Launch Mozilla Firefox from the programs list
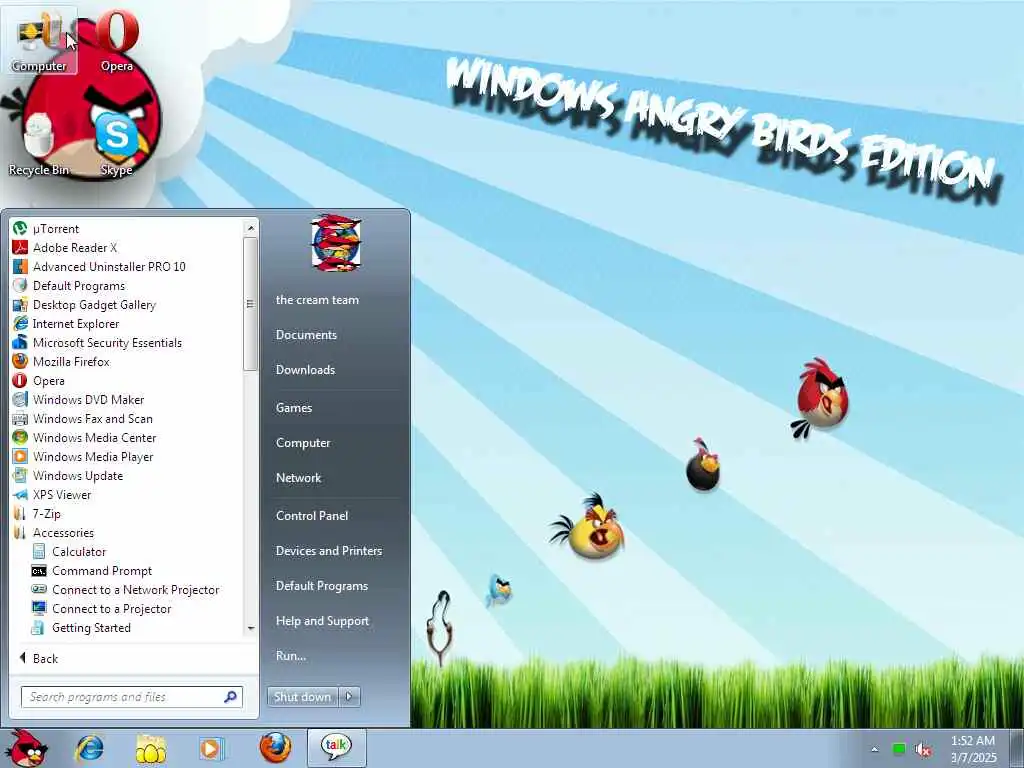The width and height of the screenshot is (1024, 768). (61, 361)
